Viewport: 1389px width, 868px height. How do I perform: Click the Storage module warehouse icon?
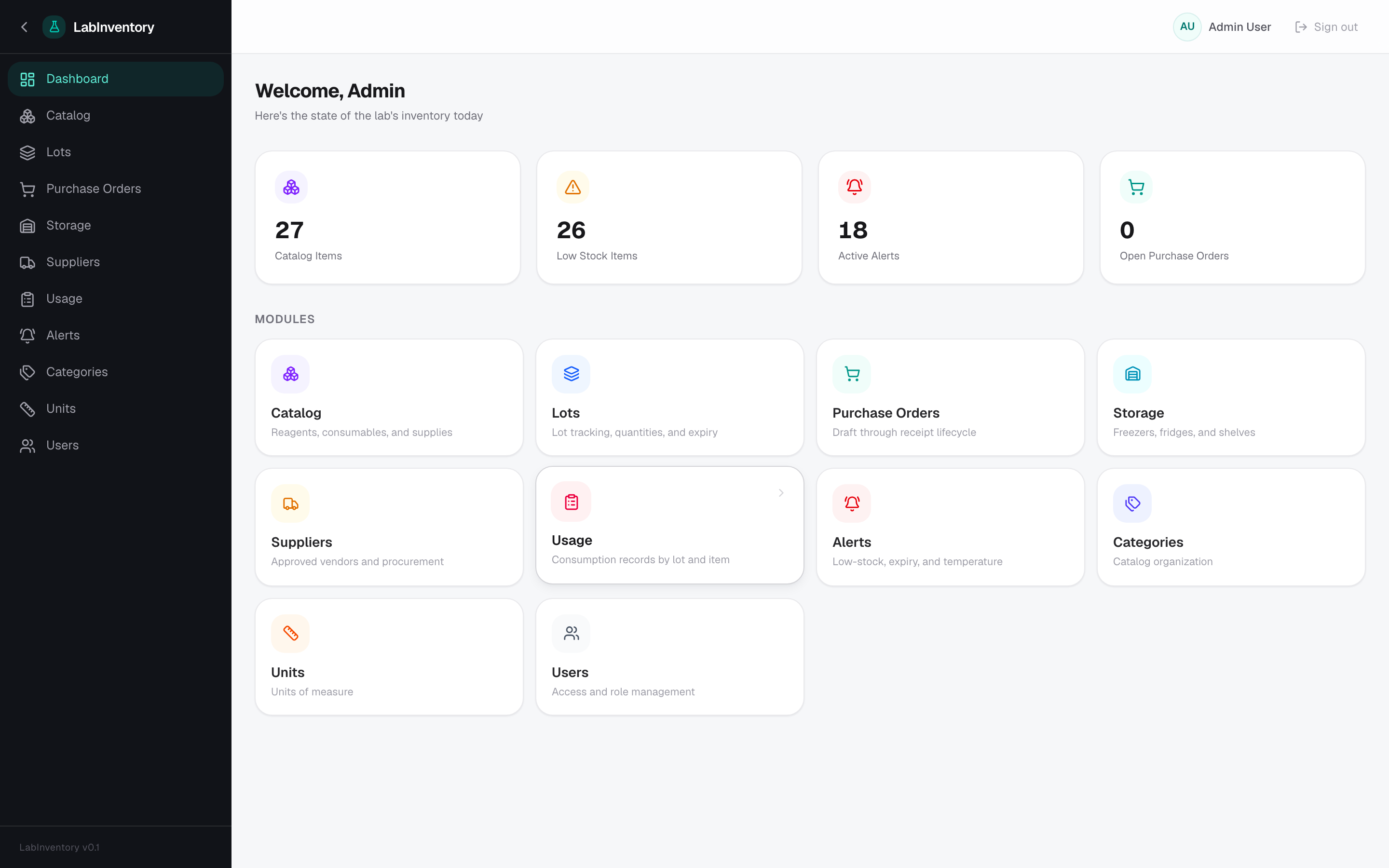click(1132, 374)
